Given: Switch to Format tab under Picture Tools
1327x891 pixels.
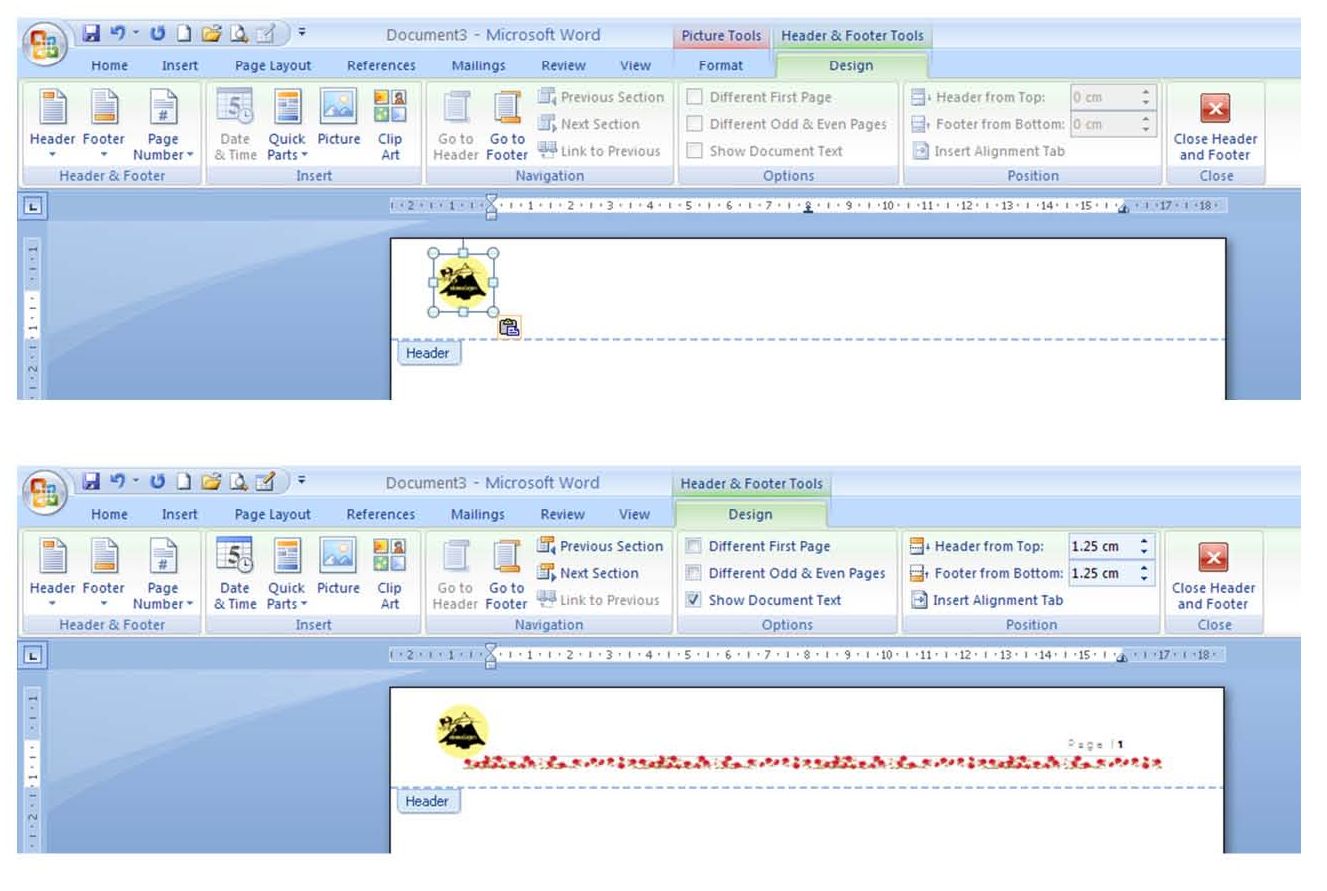Looking at the screenshot, I should [x=720, y=66].
